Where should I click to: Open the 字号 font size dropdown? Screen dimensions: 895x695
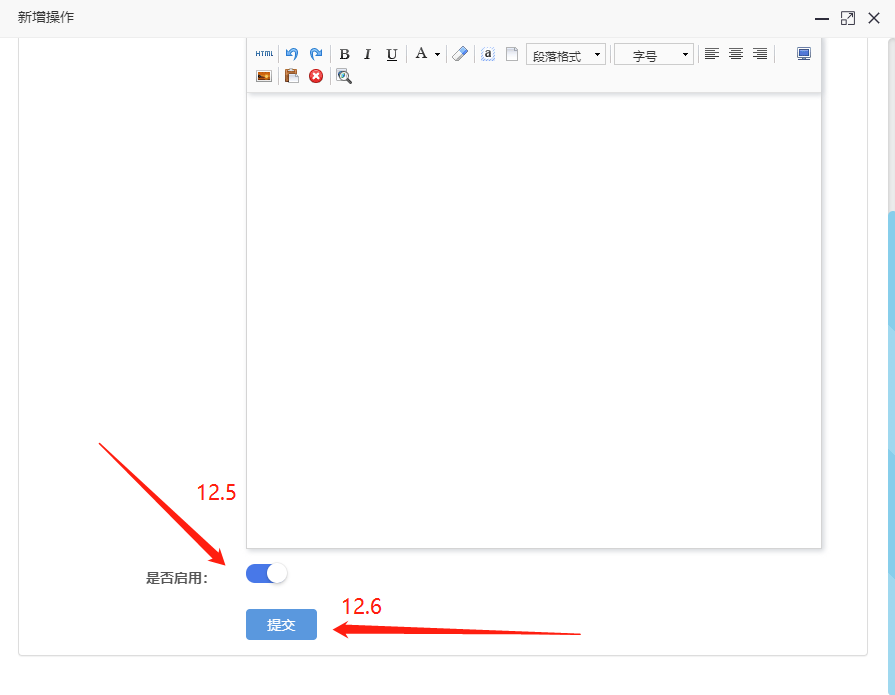pos(653,55)
